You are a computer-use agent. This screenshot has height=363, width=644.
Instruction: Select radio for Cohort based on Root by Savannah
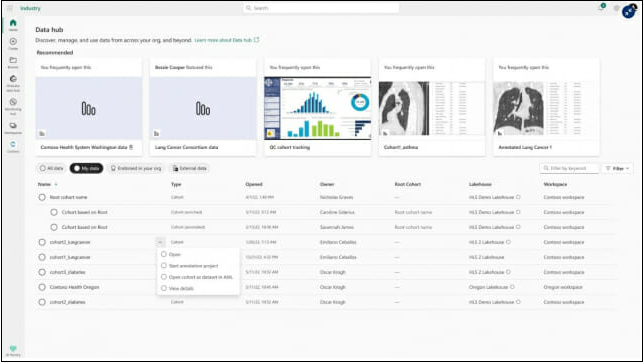(54, 227)
